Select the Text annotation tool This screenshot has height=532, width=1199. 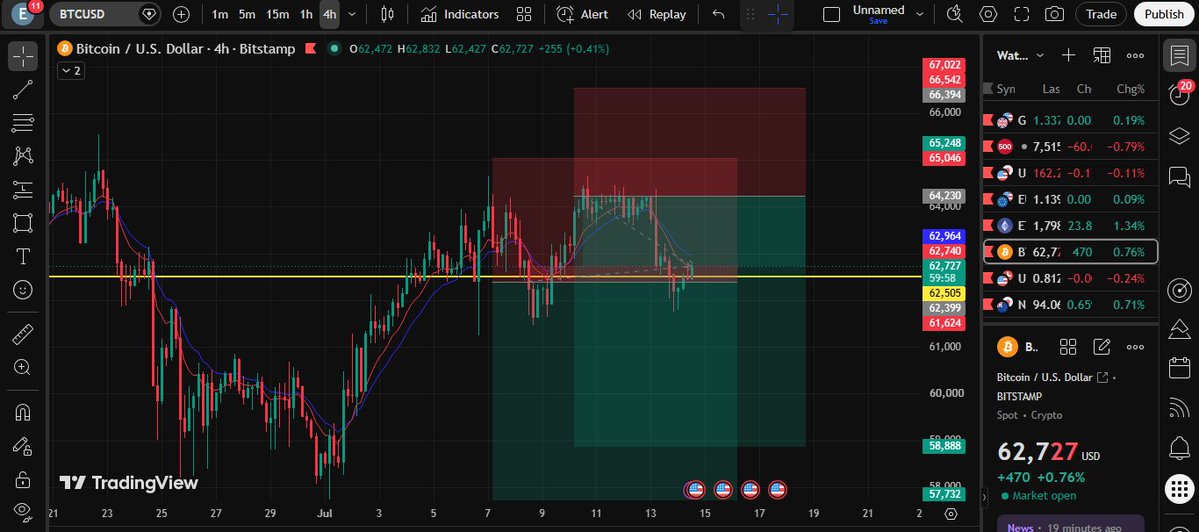23,257
